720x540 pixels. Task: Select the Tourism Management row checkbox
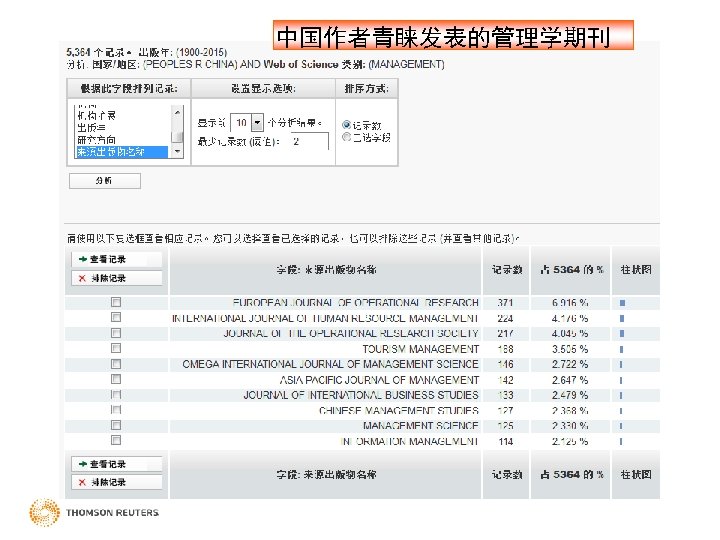point(116,348)
